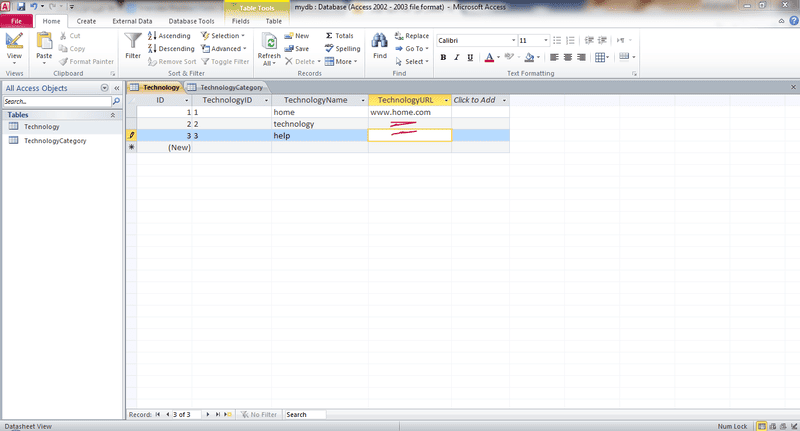This screenshot has width=800, height=431.
Task: Click the Paste clipboard icon
Action: 44,42
